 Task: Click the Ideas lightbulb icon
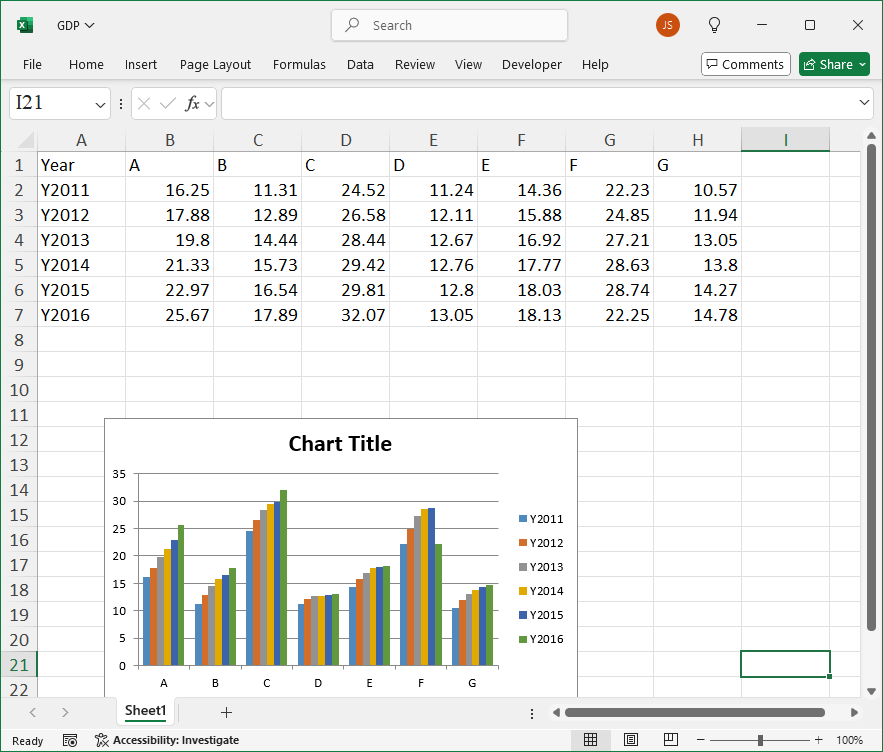click(x=714, y=25)
